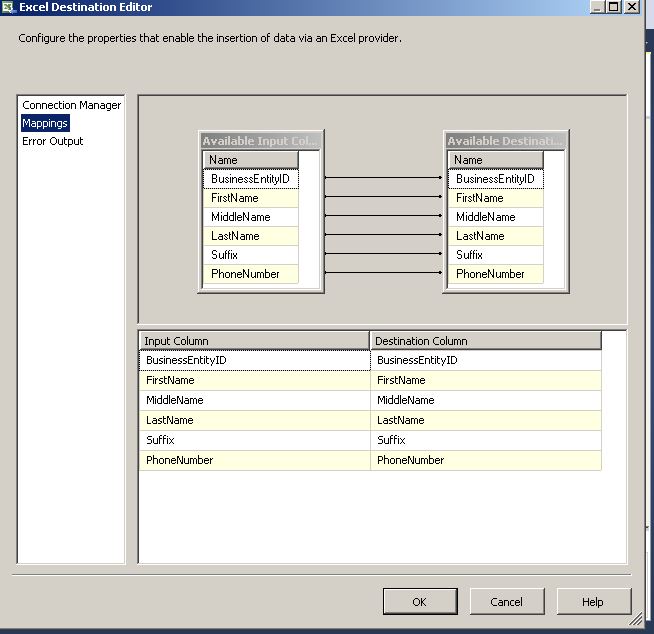Open PhoneNumber Input Column cell dropdown
The image size is (654, 634).
click(255, 460)
